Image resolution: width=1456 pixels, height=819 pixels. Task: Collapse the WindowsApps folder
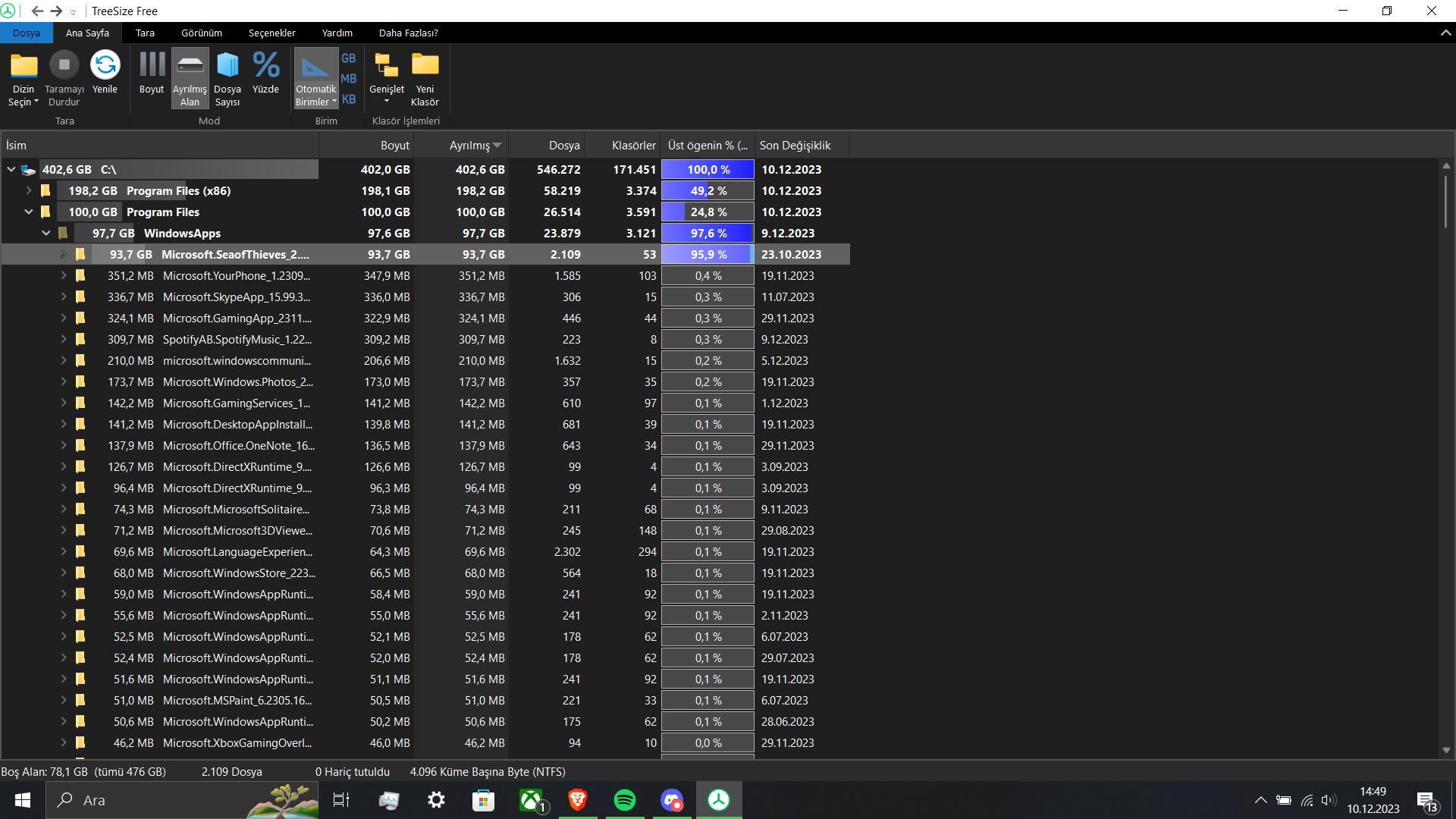46,233
